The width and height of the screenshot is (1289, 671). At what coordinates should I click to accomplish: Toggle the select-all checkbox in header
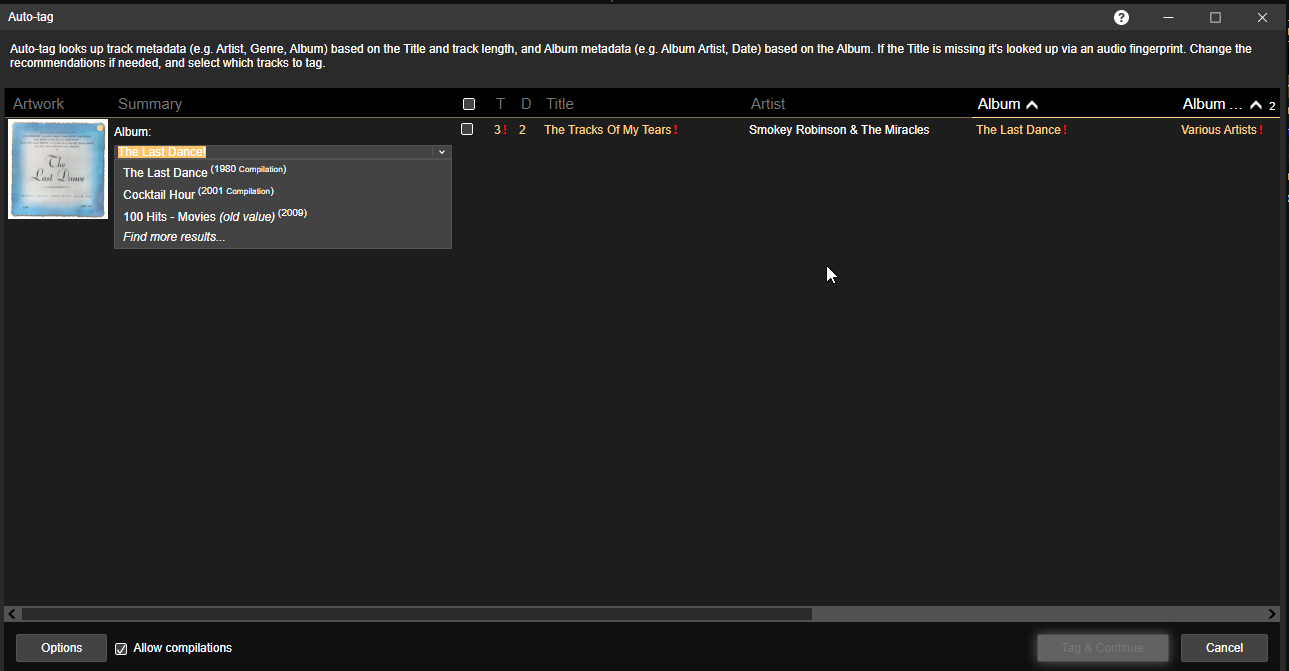pos(469,104)
